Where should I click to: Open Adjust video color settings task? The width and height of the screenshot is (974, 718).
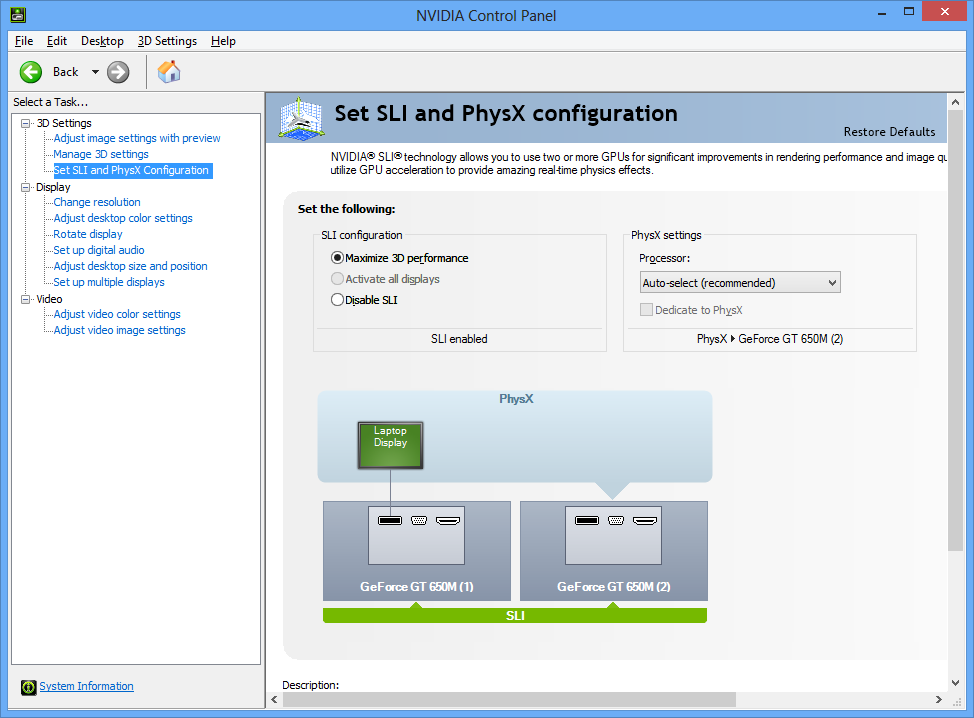[117, 314]
